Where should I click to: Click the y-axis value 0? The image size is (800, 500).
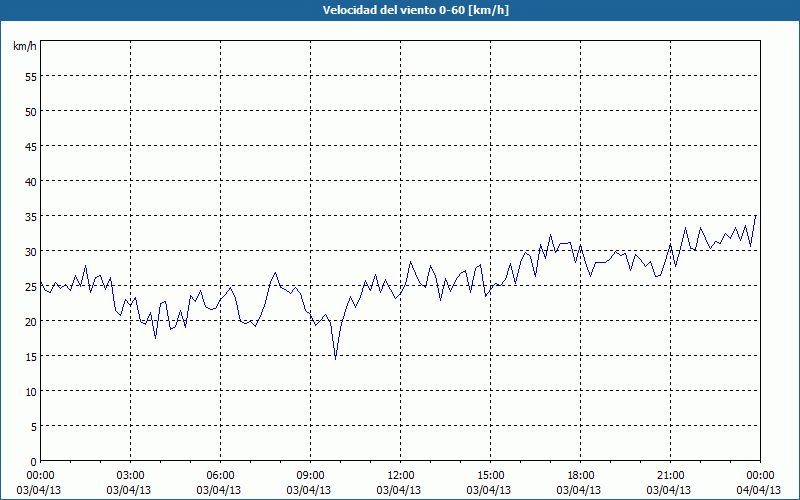(33, 462)
